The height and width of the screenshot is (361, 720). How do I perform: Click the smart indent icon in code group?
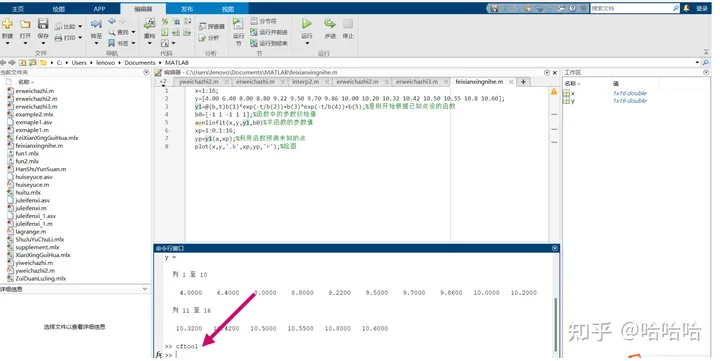tap(165, 32)
